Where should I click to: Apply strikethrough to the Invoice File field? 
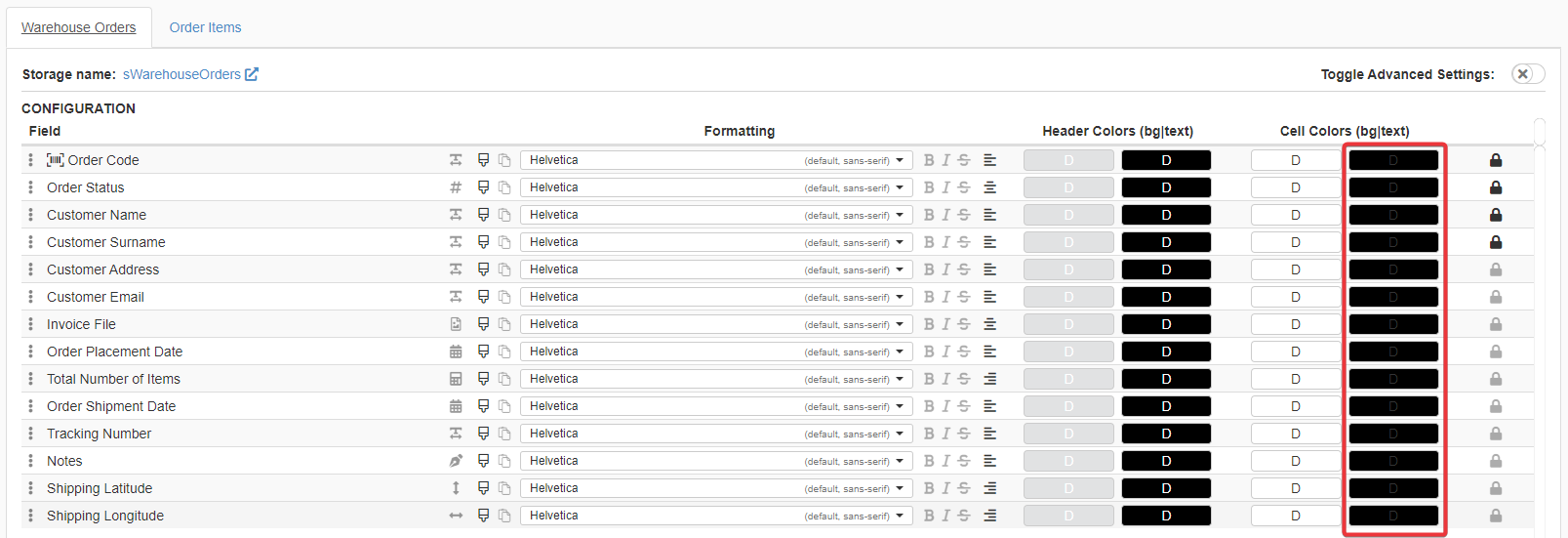(x=964, y=324)
